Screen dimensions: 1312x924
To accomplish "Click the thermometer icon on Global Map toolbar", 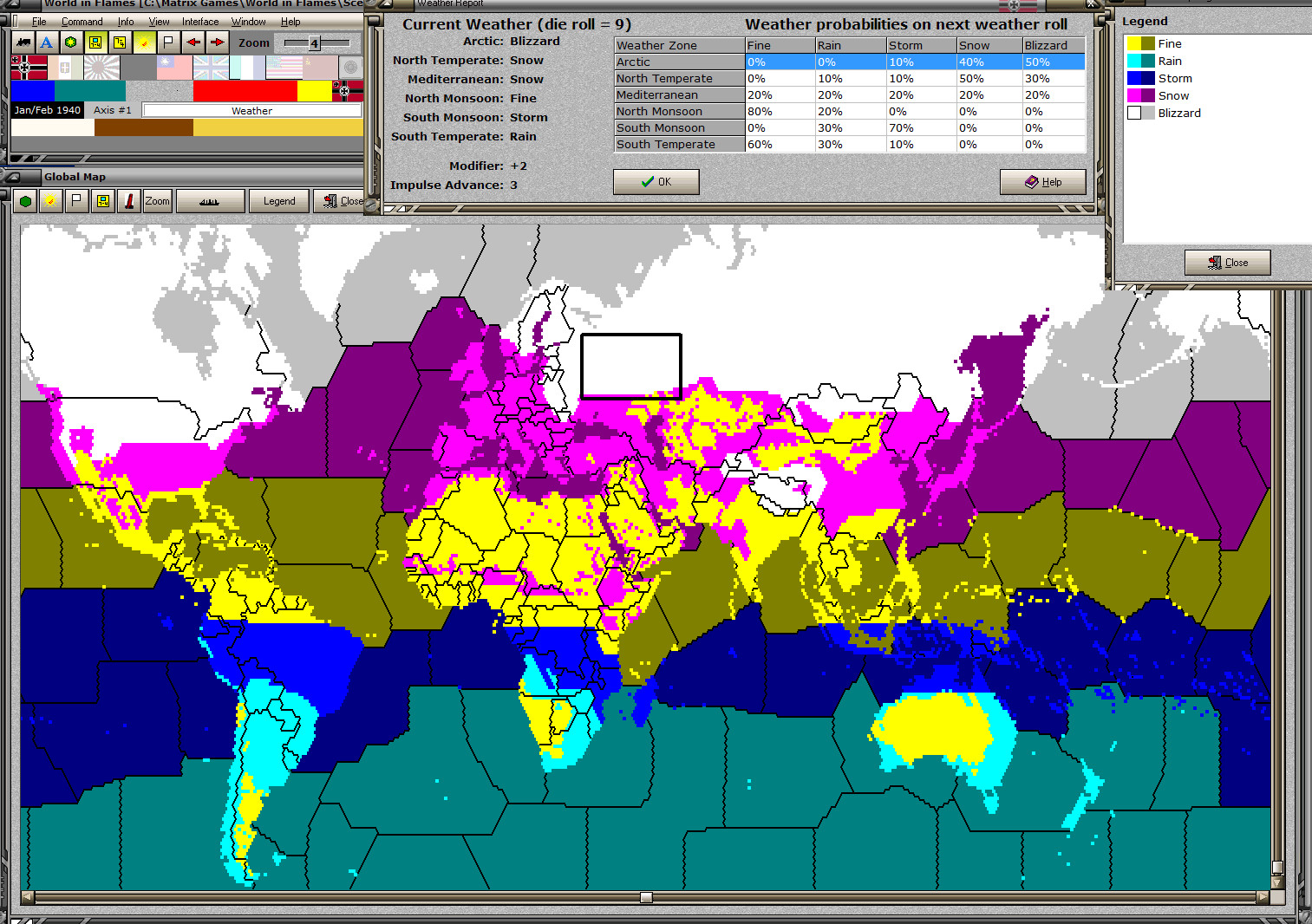I will point(127,200).
